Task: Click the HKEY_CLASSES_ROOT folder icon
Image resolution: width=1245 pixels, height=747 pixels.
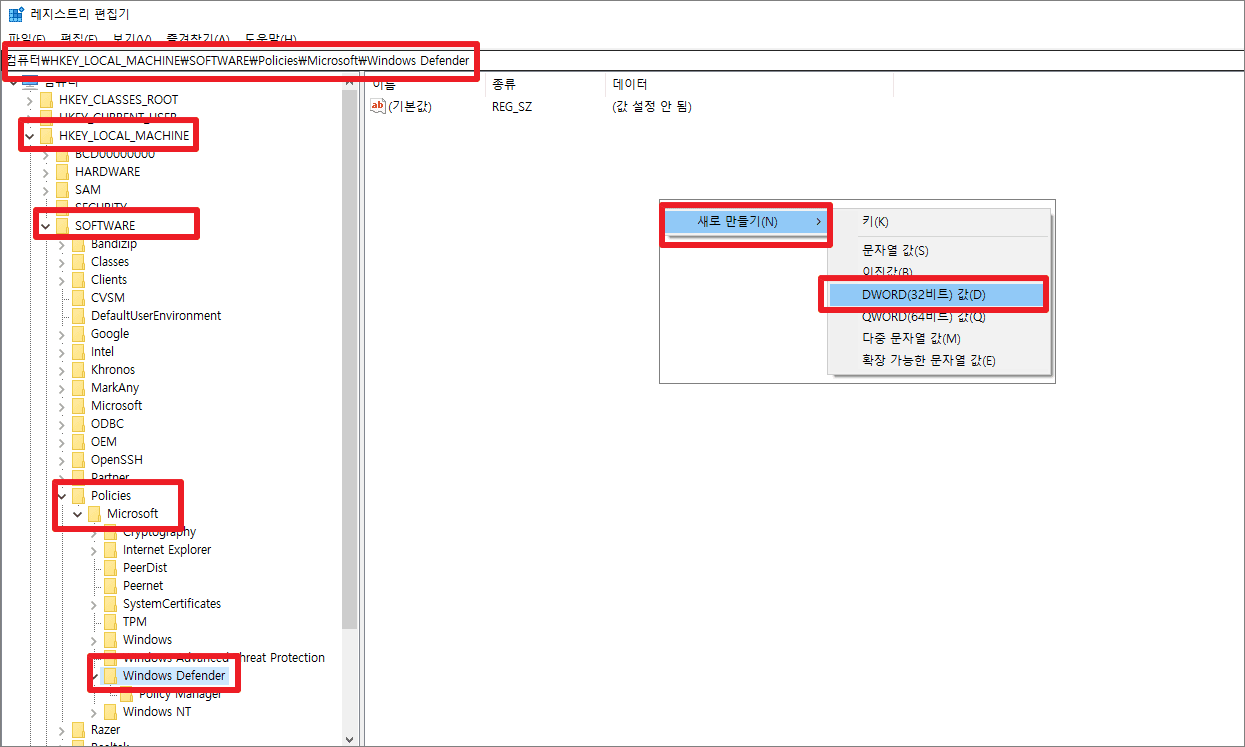Action: tap(47, 100)
